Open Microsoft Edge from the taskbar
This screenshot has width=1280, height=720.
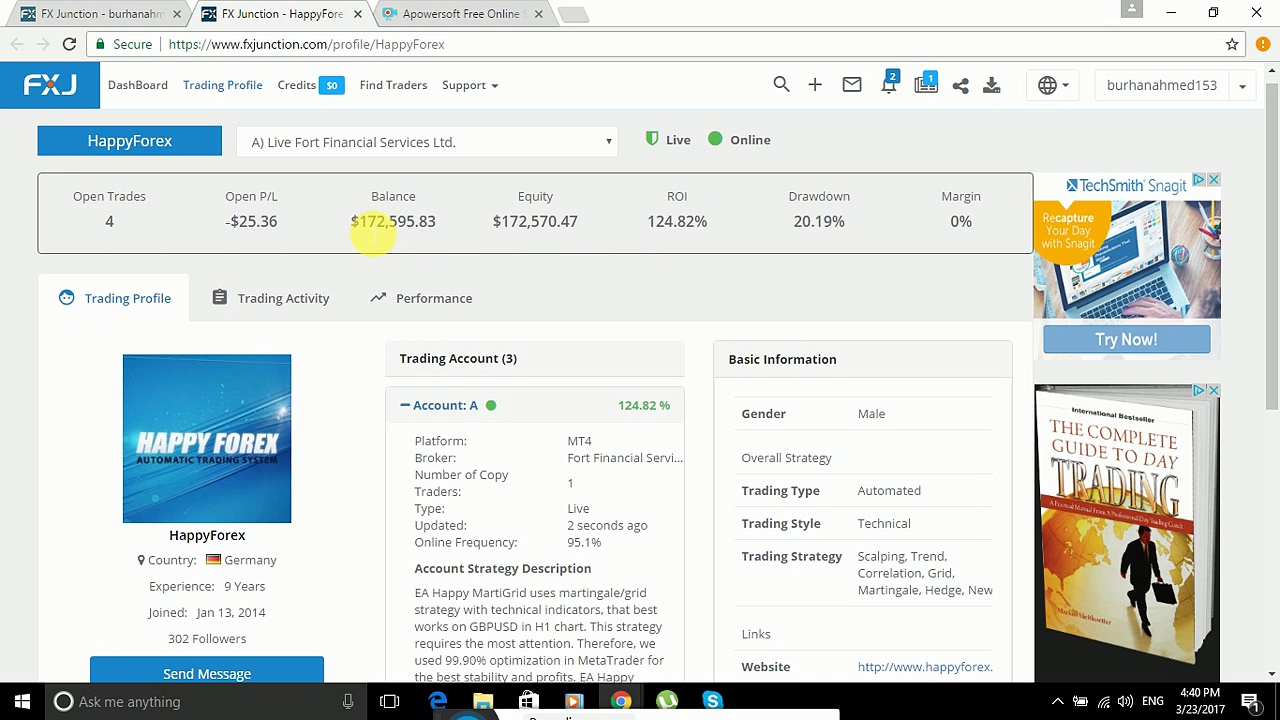pyautogui.click(x=438, y=702)
